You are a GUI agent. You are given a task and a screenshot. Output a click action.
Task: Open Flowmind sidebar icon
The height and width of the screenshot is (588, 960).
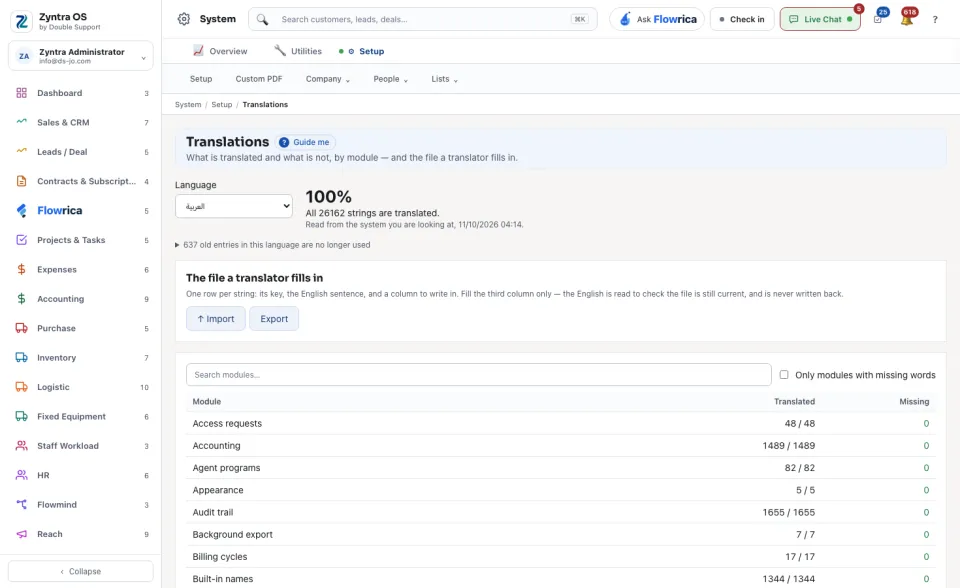click(21, 504)
